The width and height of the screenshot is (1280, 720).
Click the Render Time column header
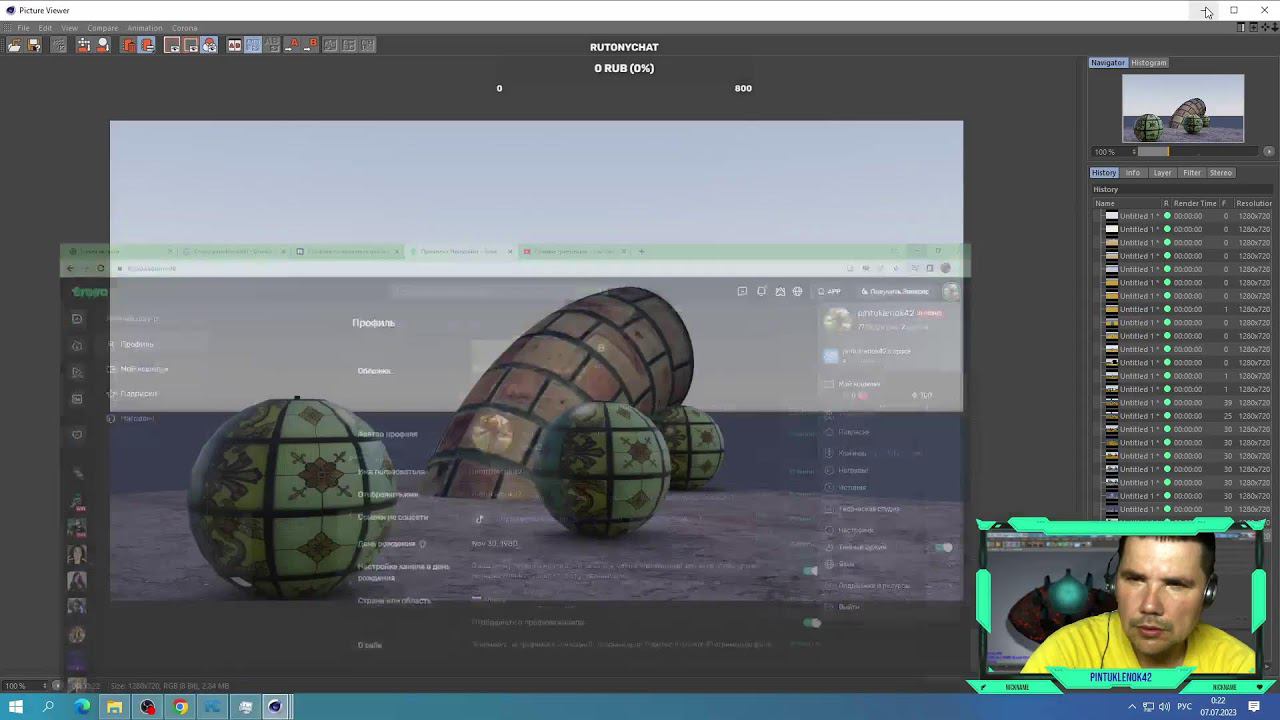[1195, 203]
